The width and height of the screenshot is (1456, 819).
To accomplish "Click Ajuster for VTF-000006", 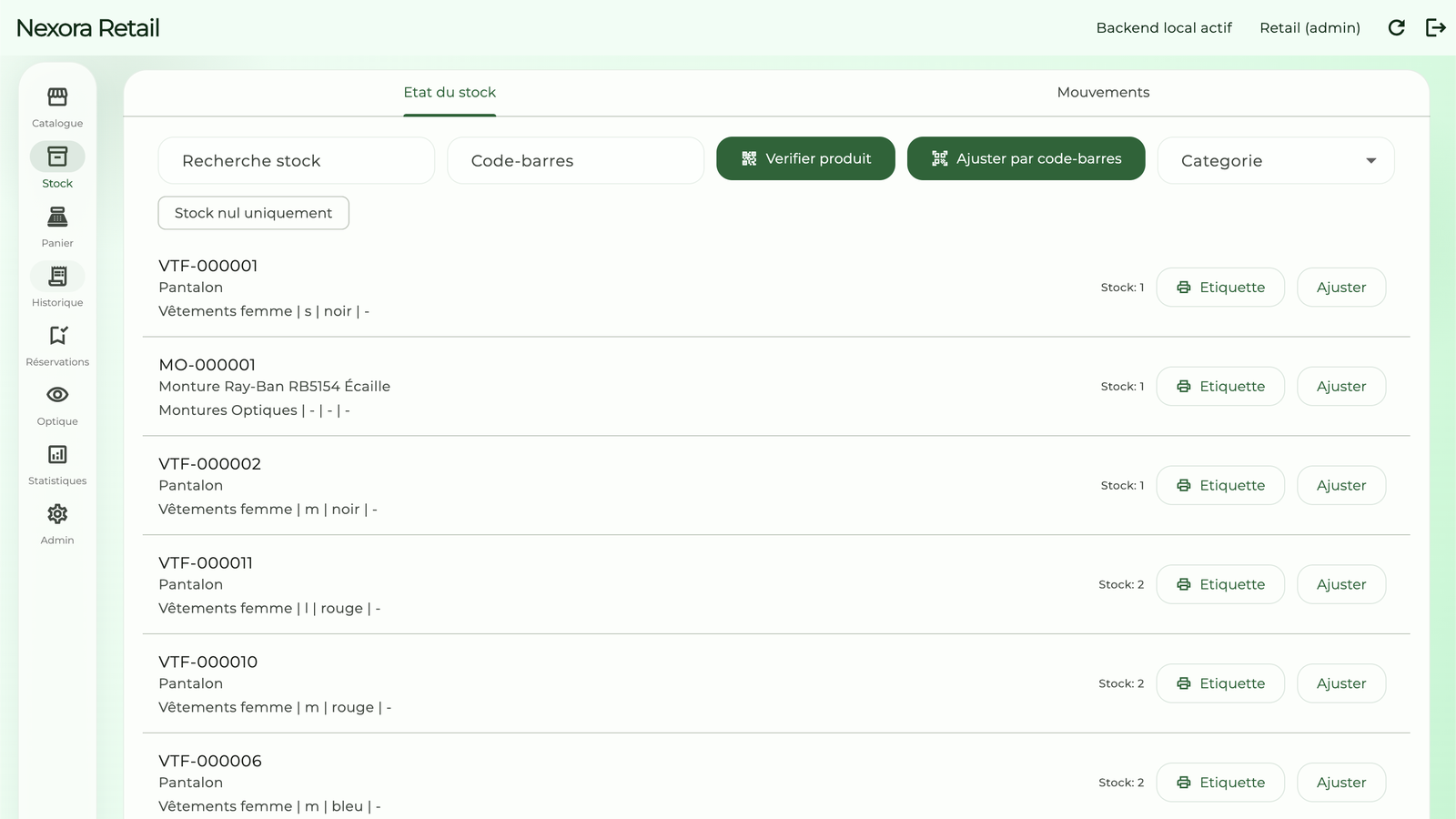I will pos(1341,783).
